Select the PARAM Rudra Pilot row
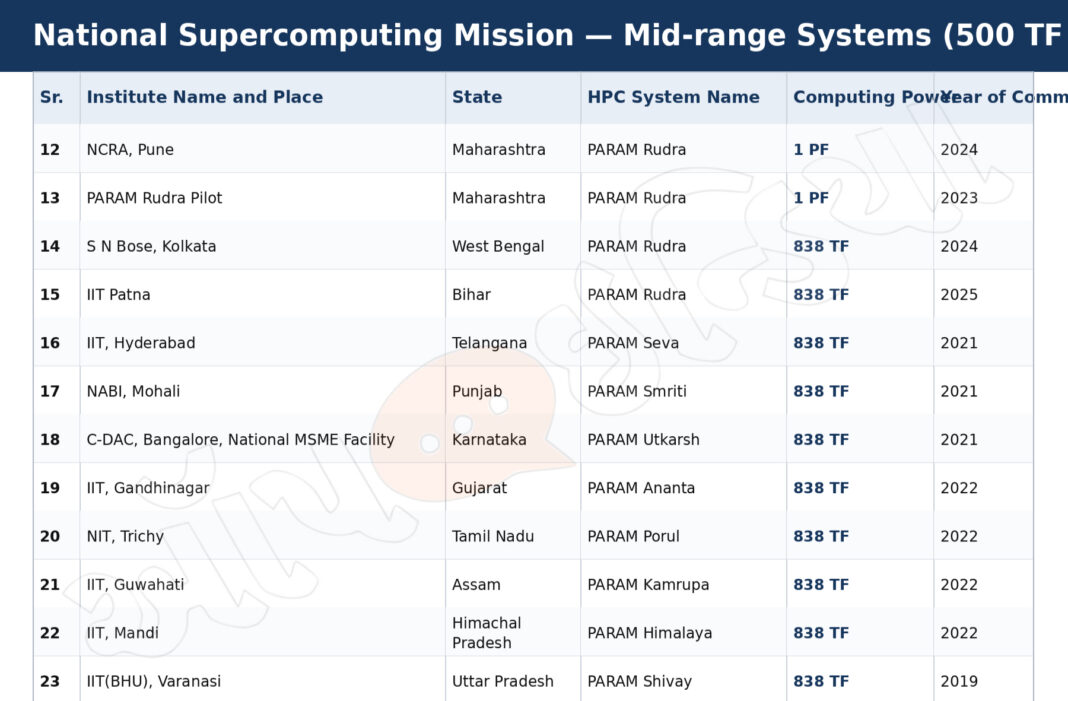 (x=533, y=198)
